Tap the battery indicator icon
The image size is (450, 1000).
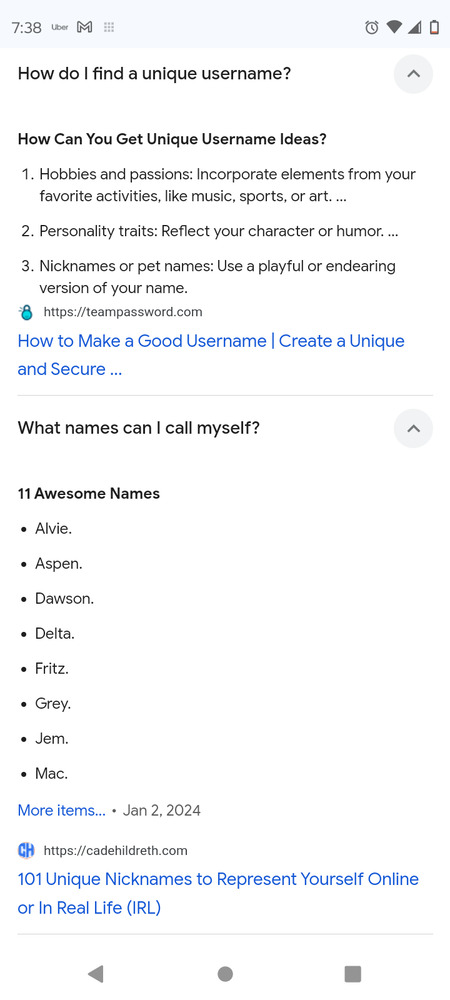click(x=434, y=27)
